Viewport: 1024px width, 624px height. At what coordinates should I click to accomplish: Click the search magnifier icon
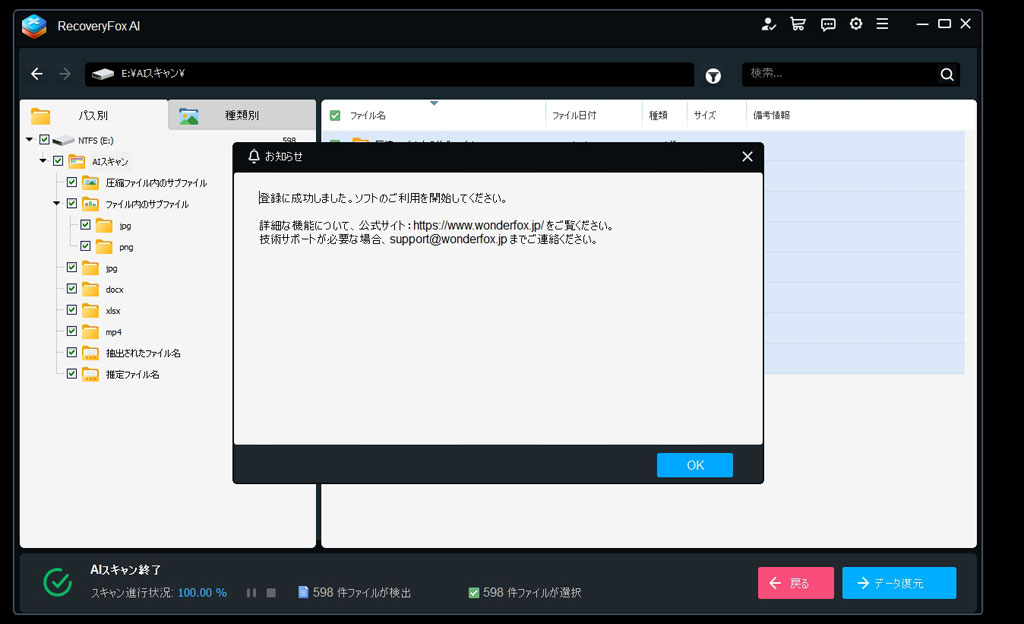946,74
